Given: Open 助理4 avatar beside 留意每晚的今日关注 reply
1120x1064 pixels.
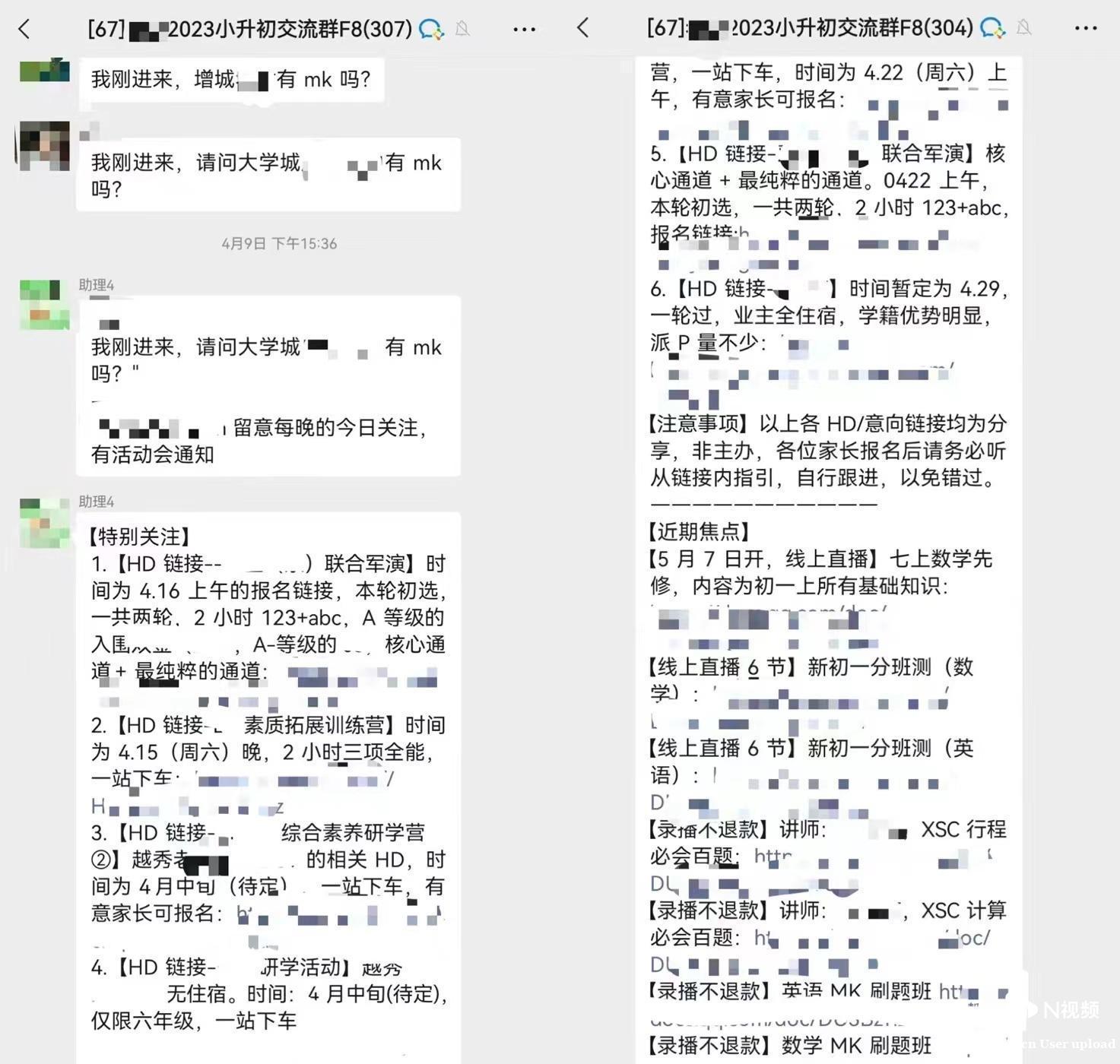Looking at the screenshot, I should [x=44, y=304].
